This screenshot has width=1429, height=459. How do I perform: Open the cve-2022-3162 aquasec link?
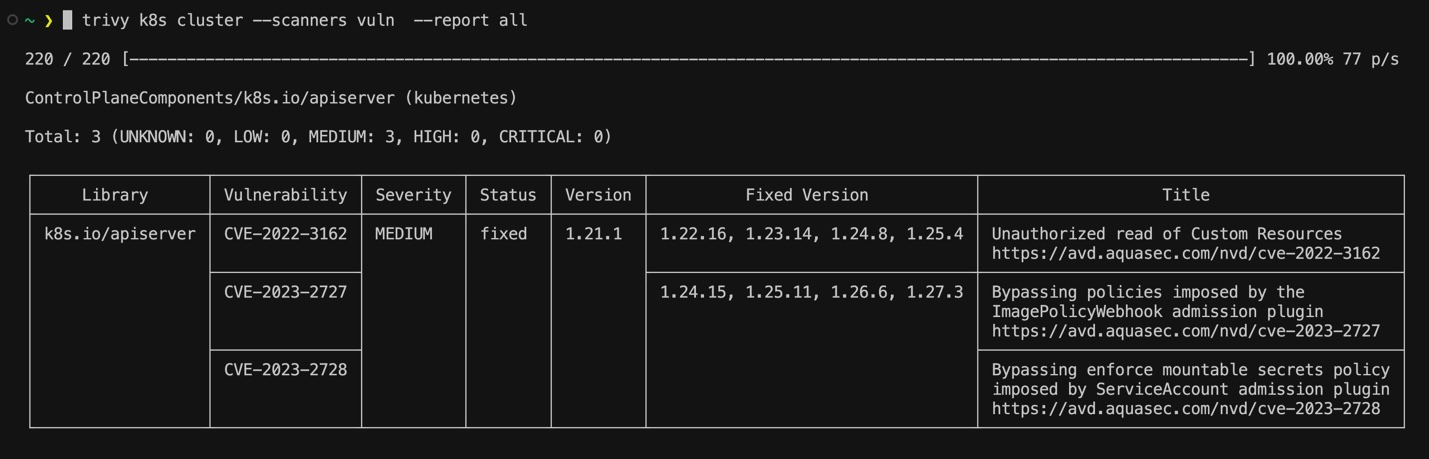(x=1185, y=253)
